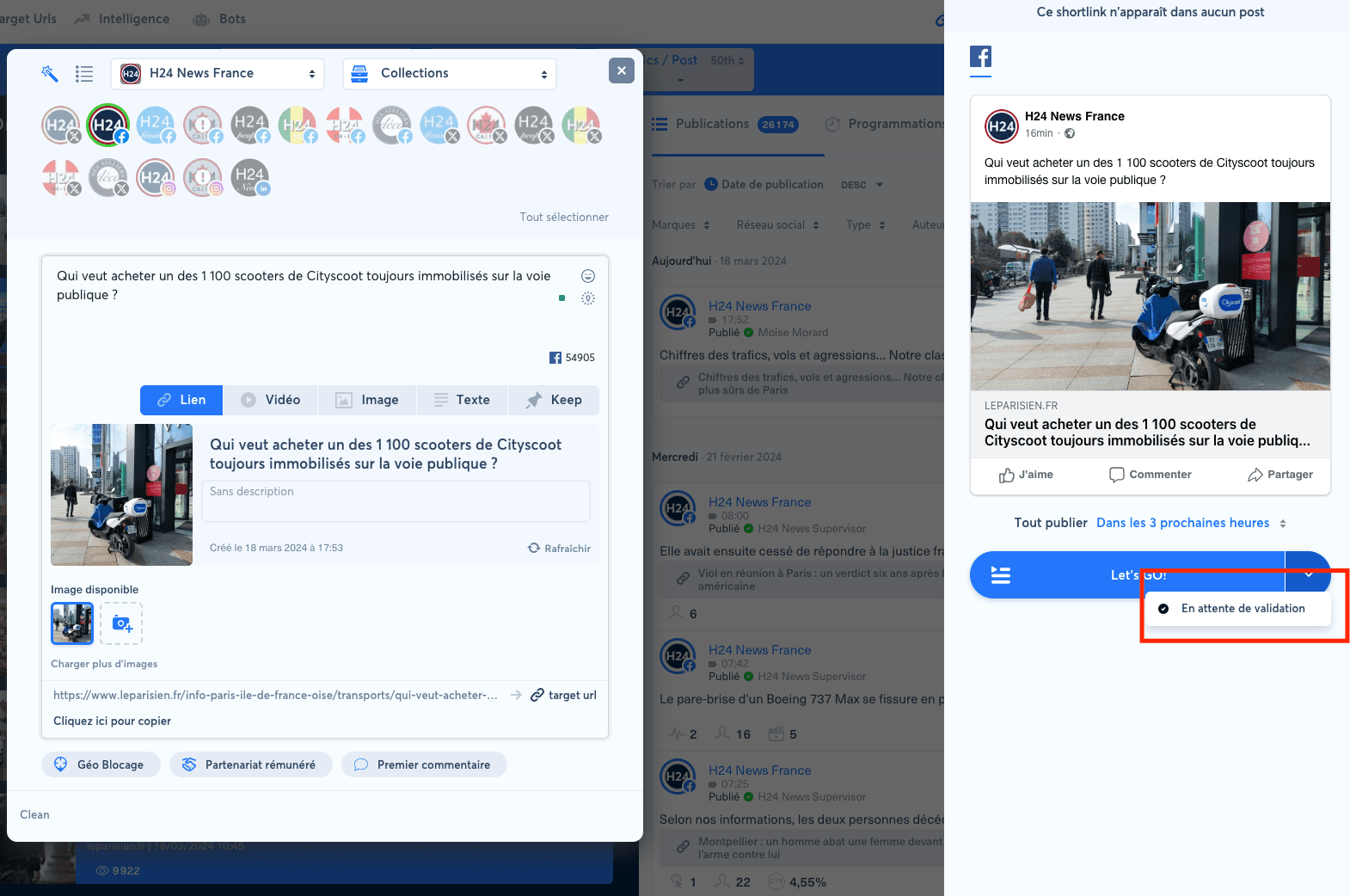Screen dimensions: 1350x896
Task: Switch to the Vidéo tab
Action: click(270, 400)
